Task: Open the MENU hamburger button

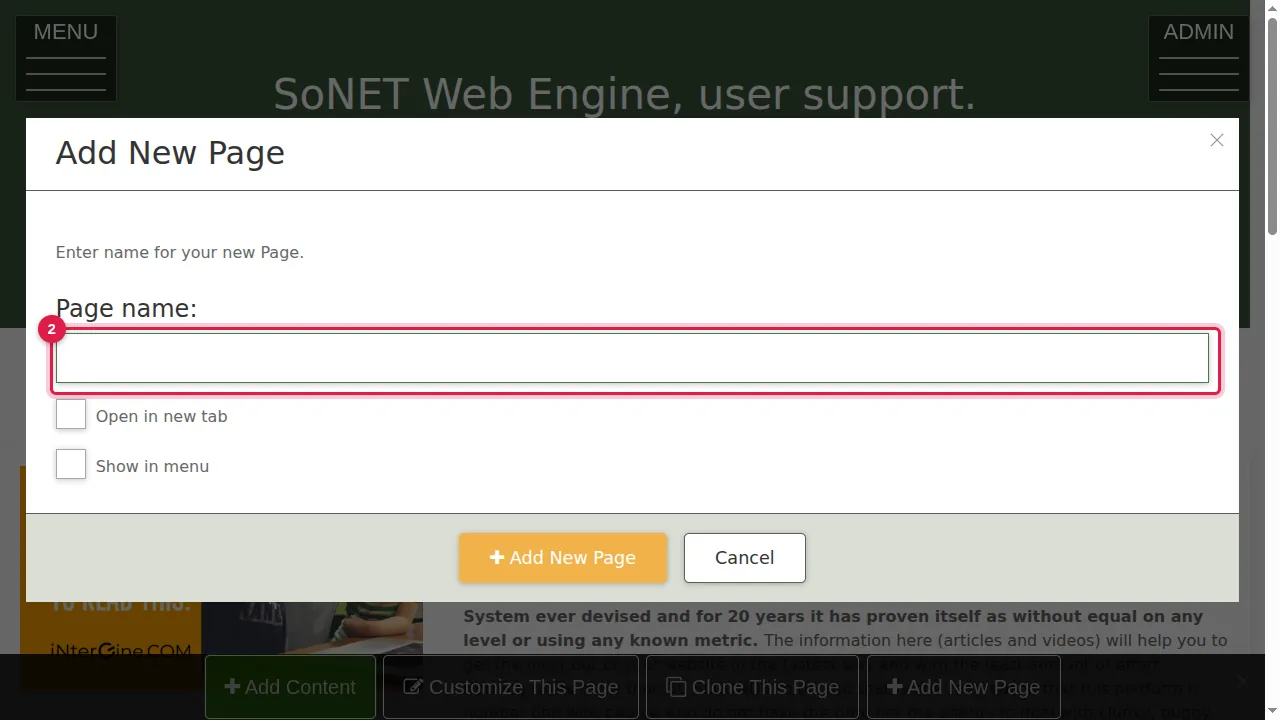Action: tap(66, 58)
